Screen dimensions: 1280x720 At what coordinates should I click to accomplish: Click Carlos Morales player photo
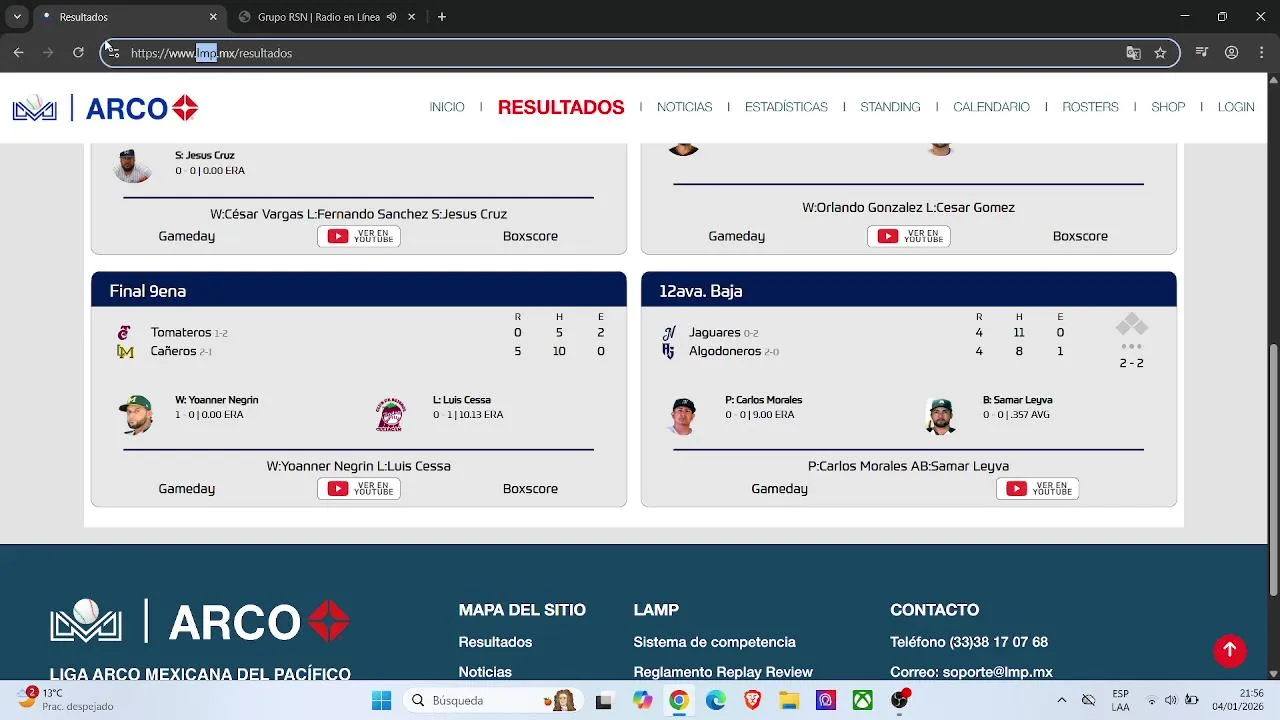[684, 415]
